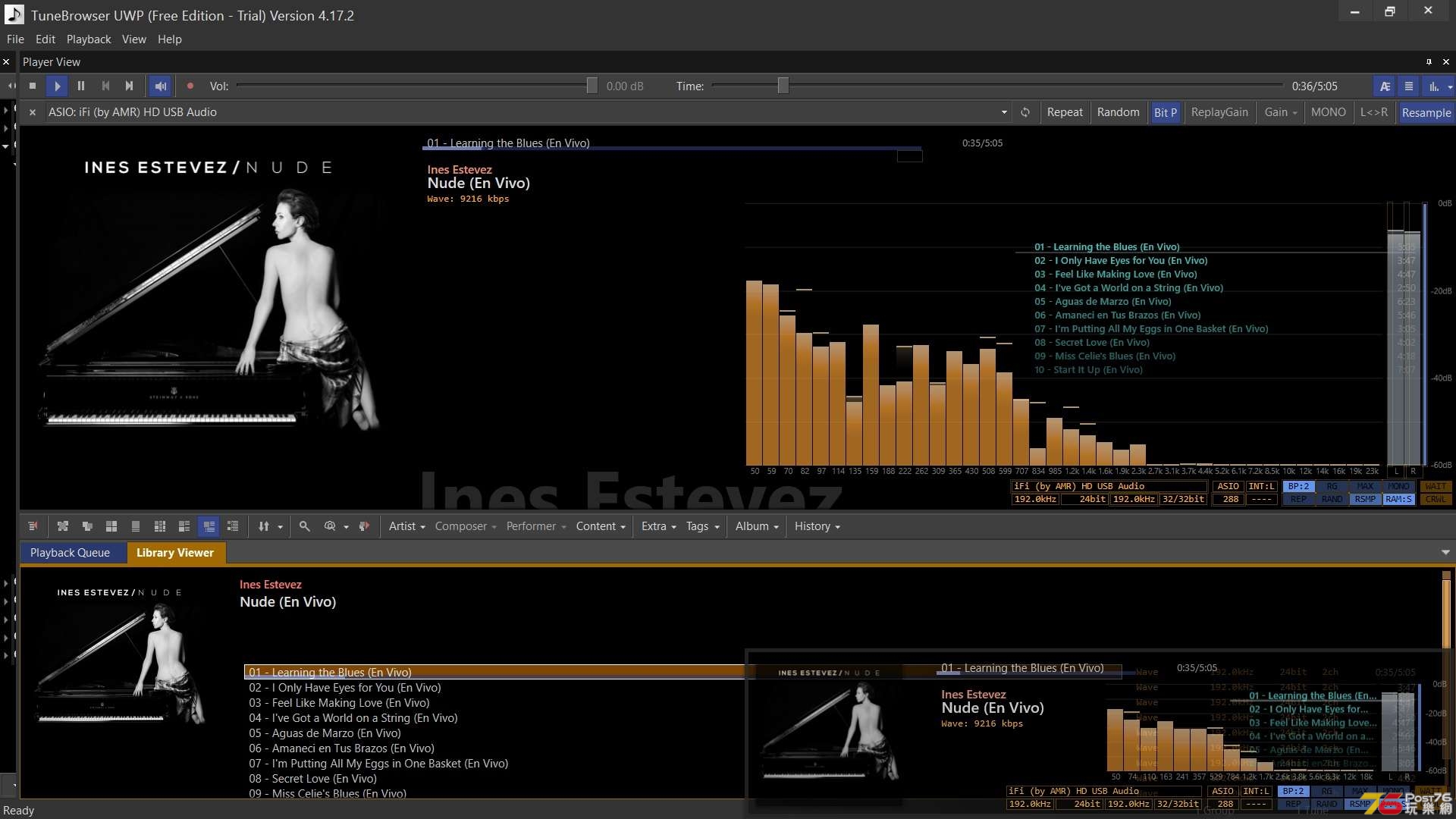Toggle Repeat mode
This screenshot has height=819, width=1456.
point(1065,112)
